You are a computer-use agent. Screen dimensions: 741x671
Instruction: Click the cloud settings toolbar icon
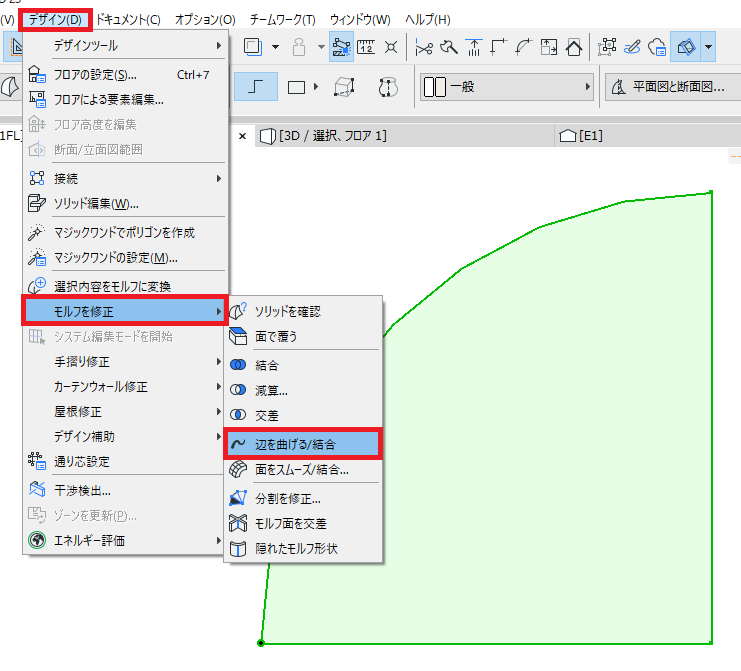click(657, 47)
